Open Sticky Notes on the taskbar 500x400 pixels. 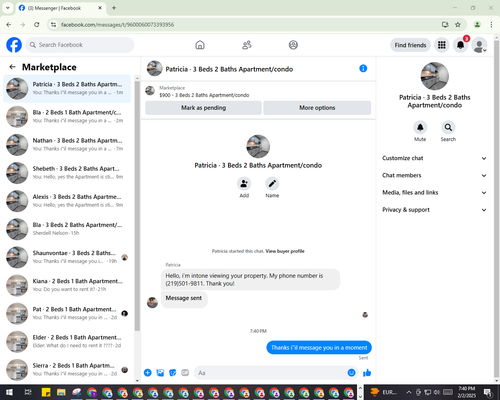point(46,392)
